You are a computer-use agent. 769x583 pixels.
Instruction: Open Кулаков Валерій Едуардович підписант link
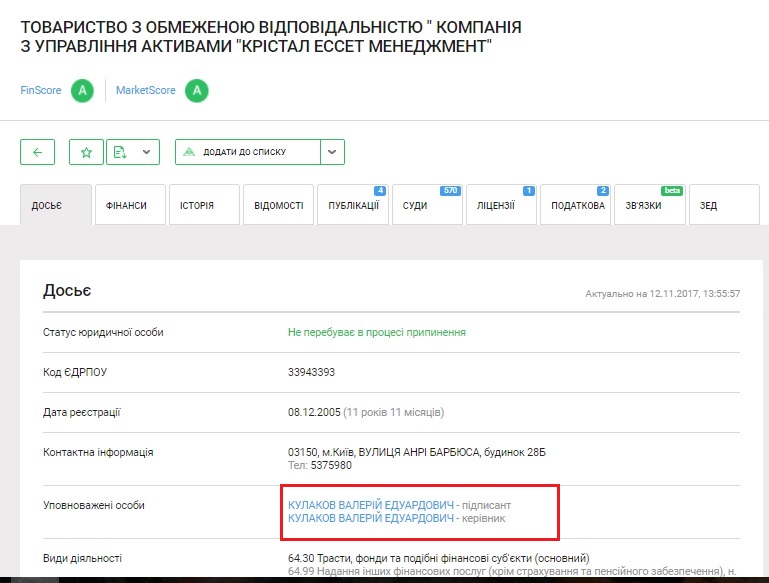coord(370,505)
